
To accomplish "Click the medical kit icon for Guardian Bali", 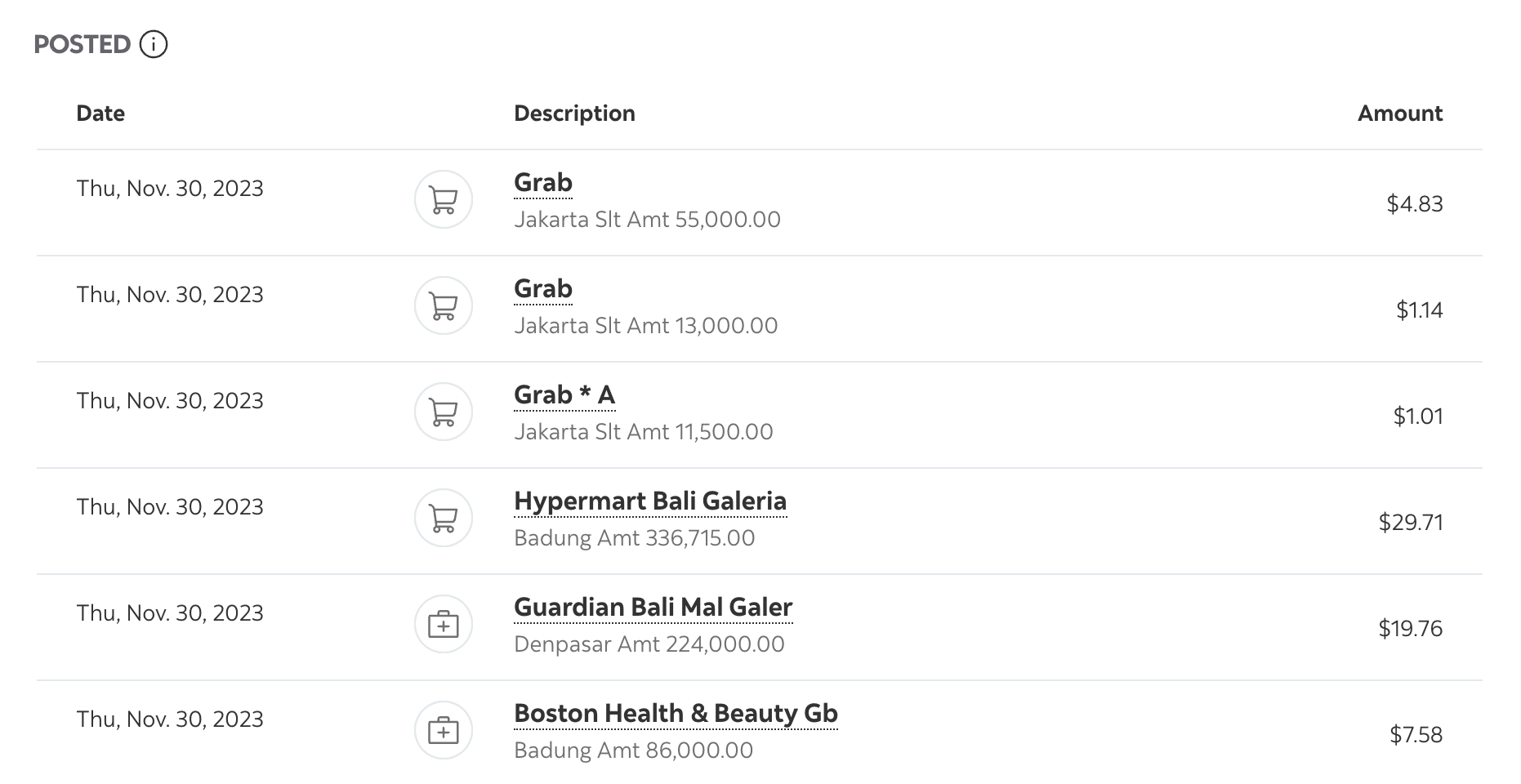I will [444, 624].
